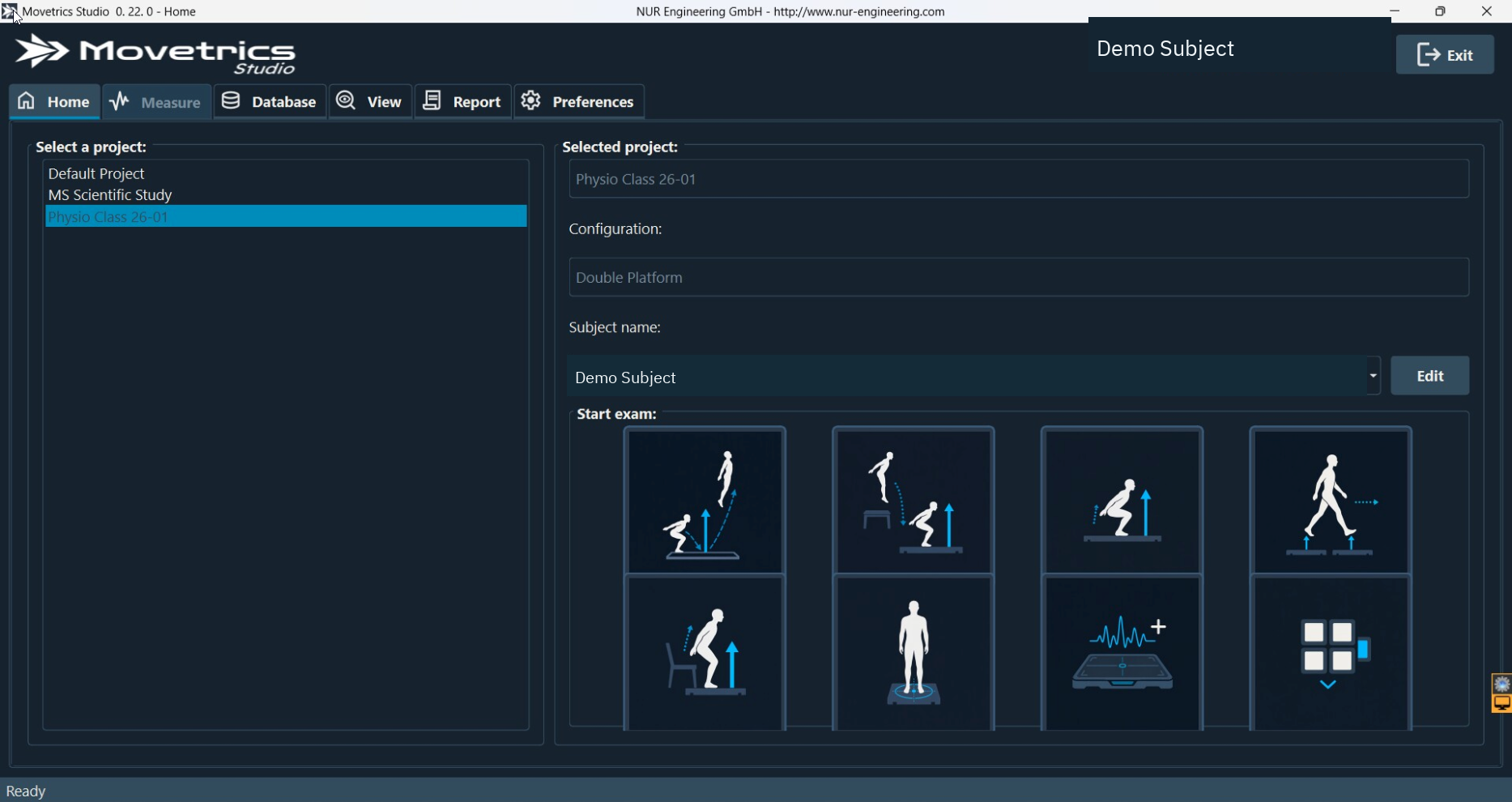Screen dimensions: 1512x802
Task: Open the more exams grid icon
Action: pos(1331,654)
